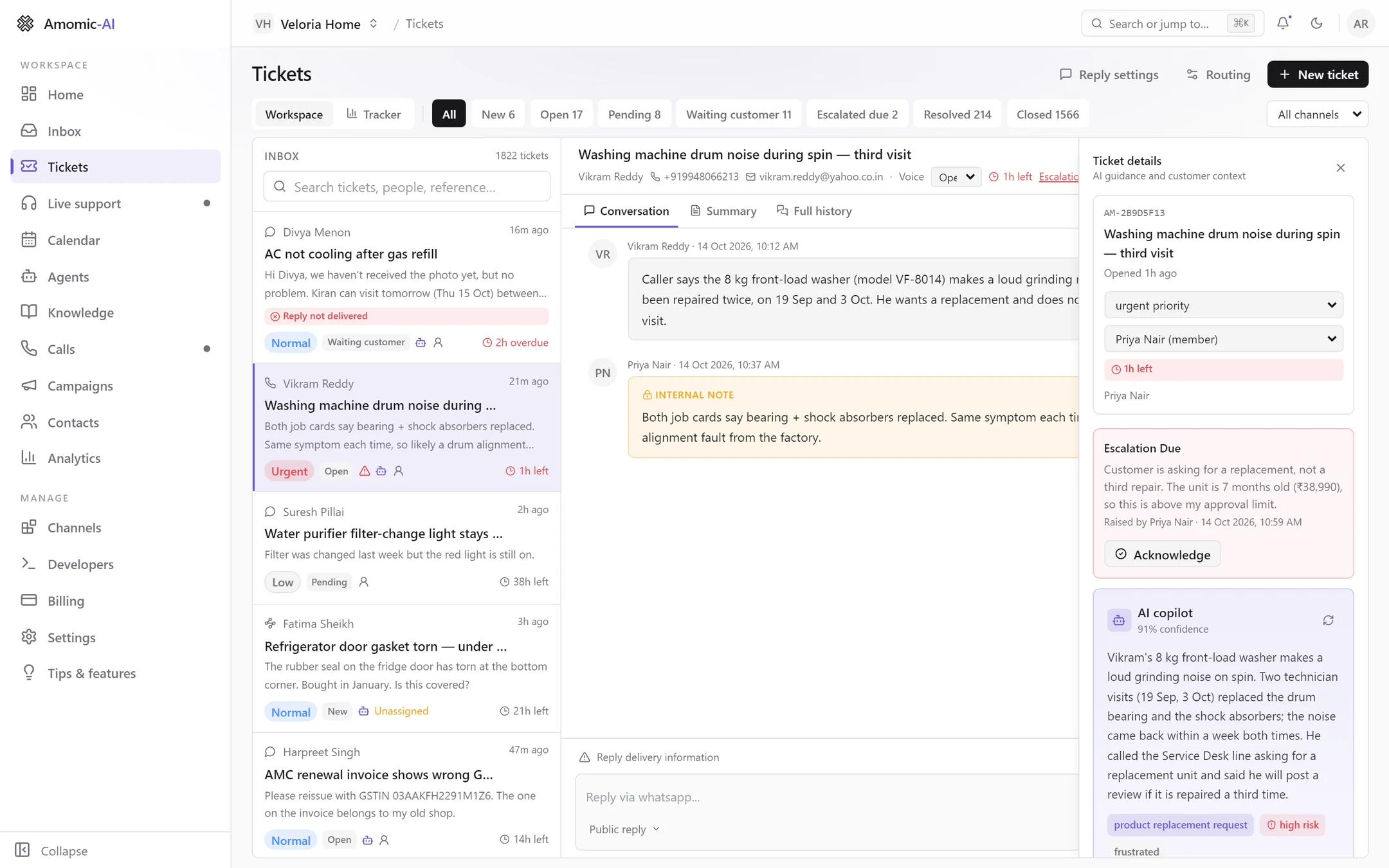Open the Full history tab
The width and height of the screenshot is (1389, 868).
(814, 211)
